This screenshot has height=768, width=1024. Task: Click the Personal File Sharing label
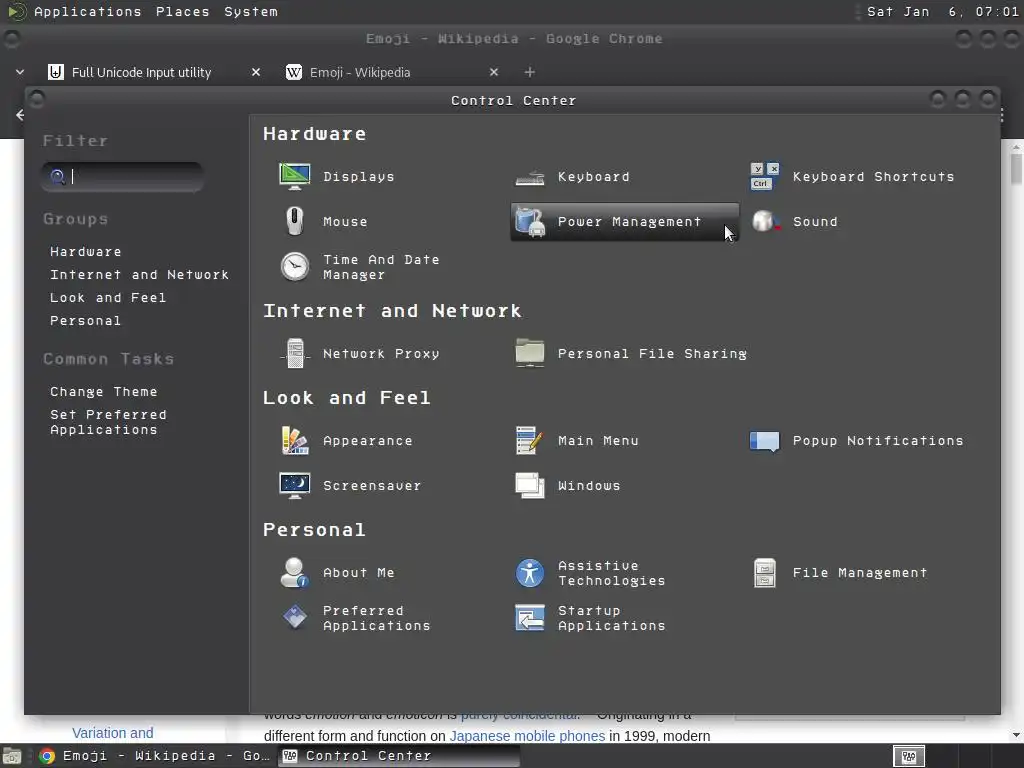click(652, 353)
